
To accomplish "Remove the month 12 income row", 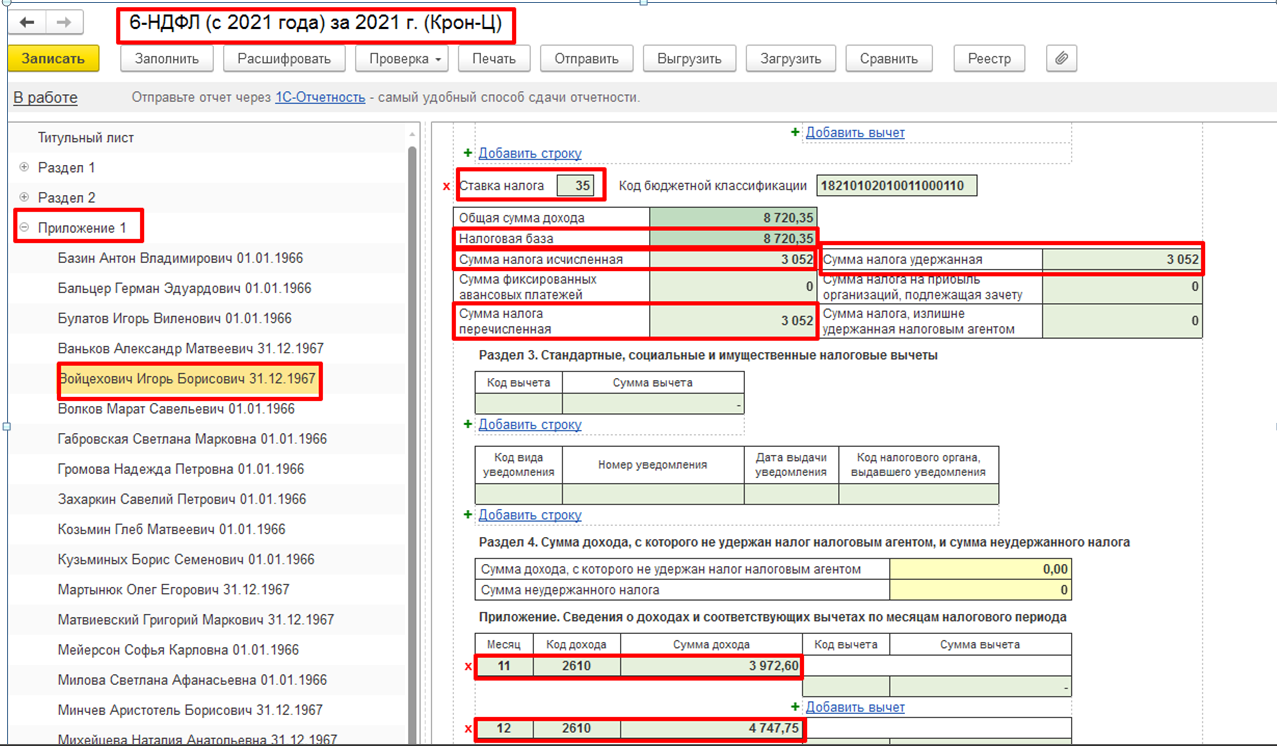I will click(468, 729).
